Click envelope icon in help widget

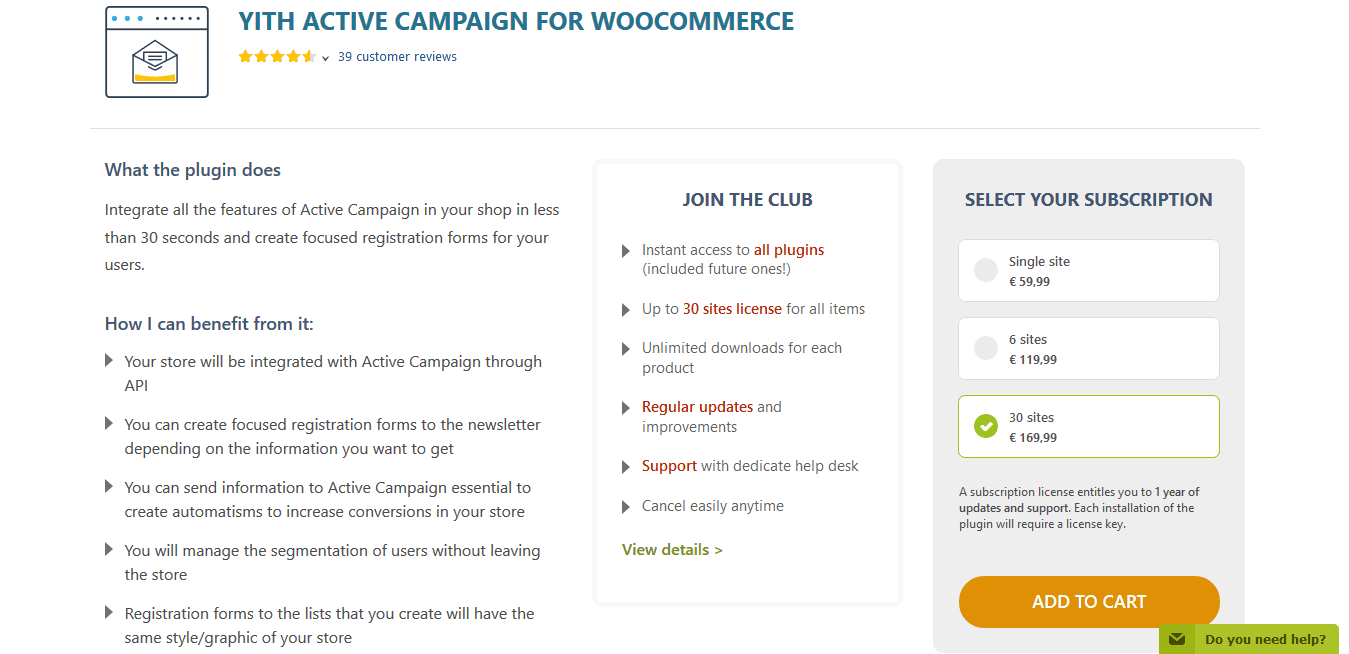click(1177, 639)
